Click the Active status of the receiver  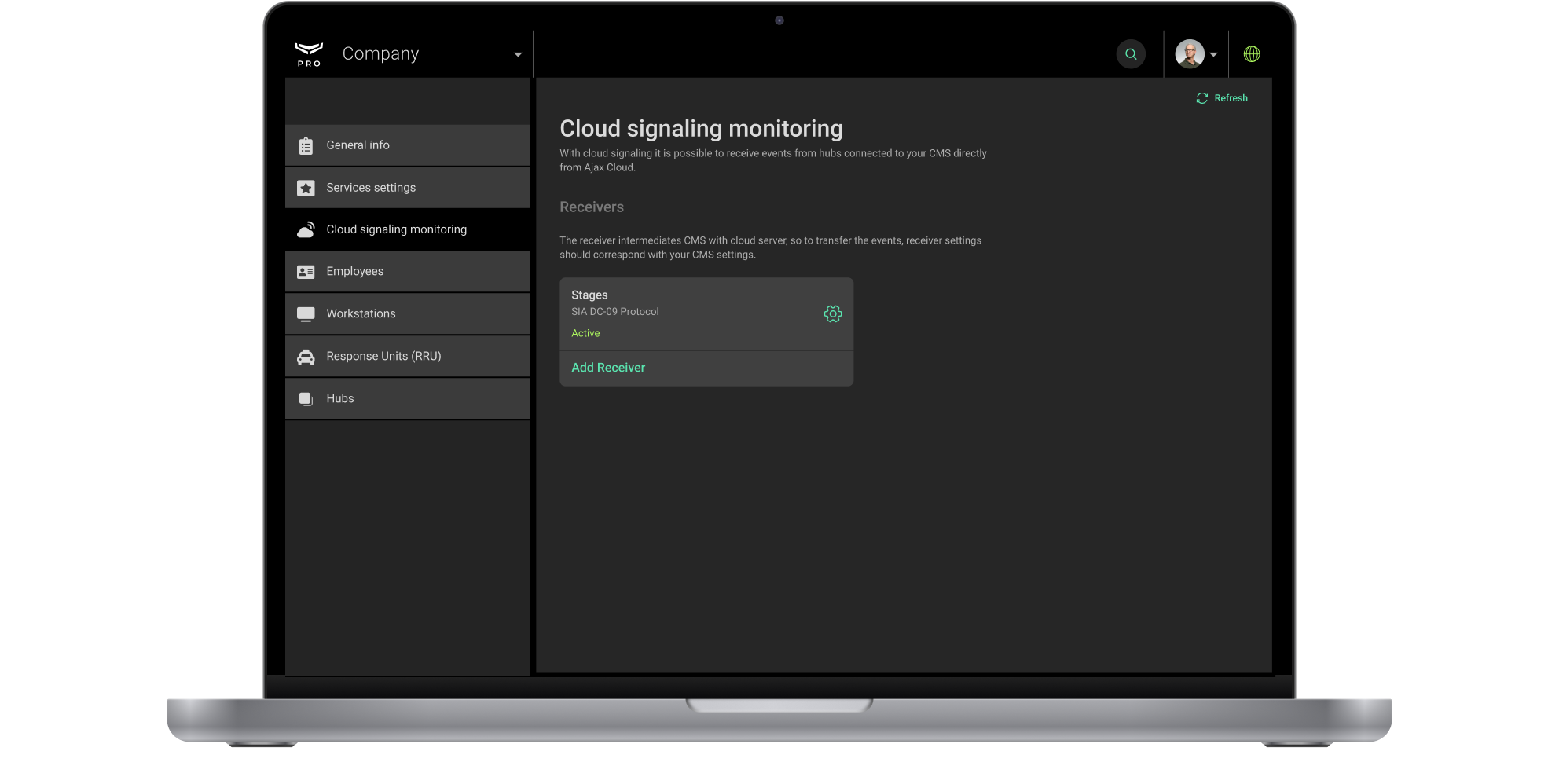[585, 334]
